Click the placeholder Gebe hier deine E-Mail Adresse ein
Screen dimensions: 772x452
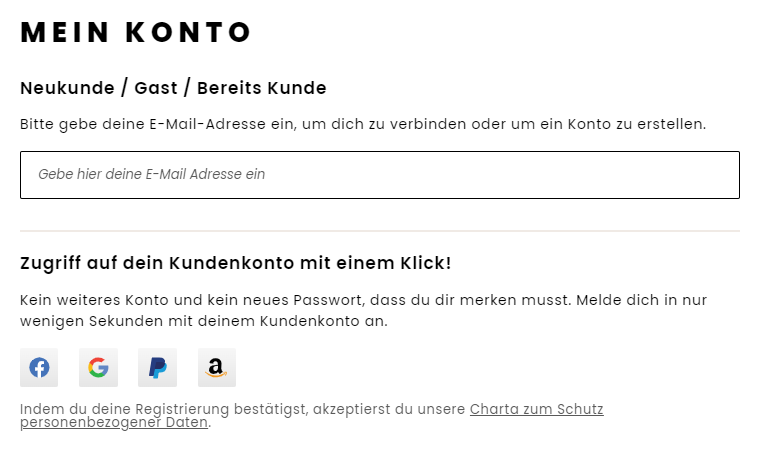pyautogui.click(x=152, y=174)
